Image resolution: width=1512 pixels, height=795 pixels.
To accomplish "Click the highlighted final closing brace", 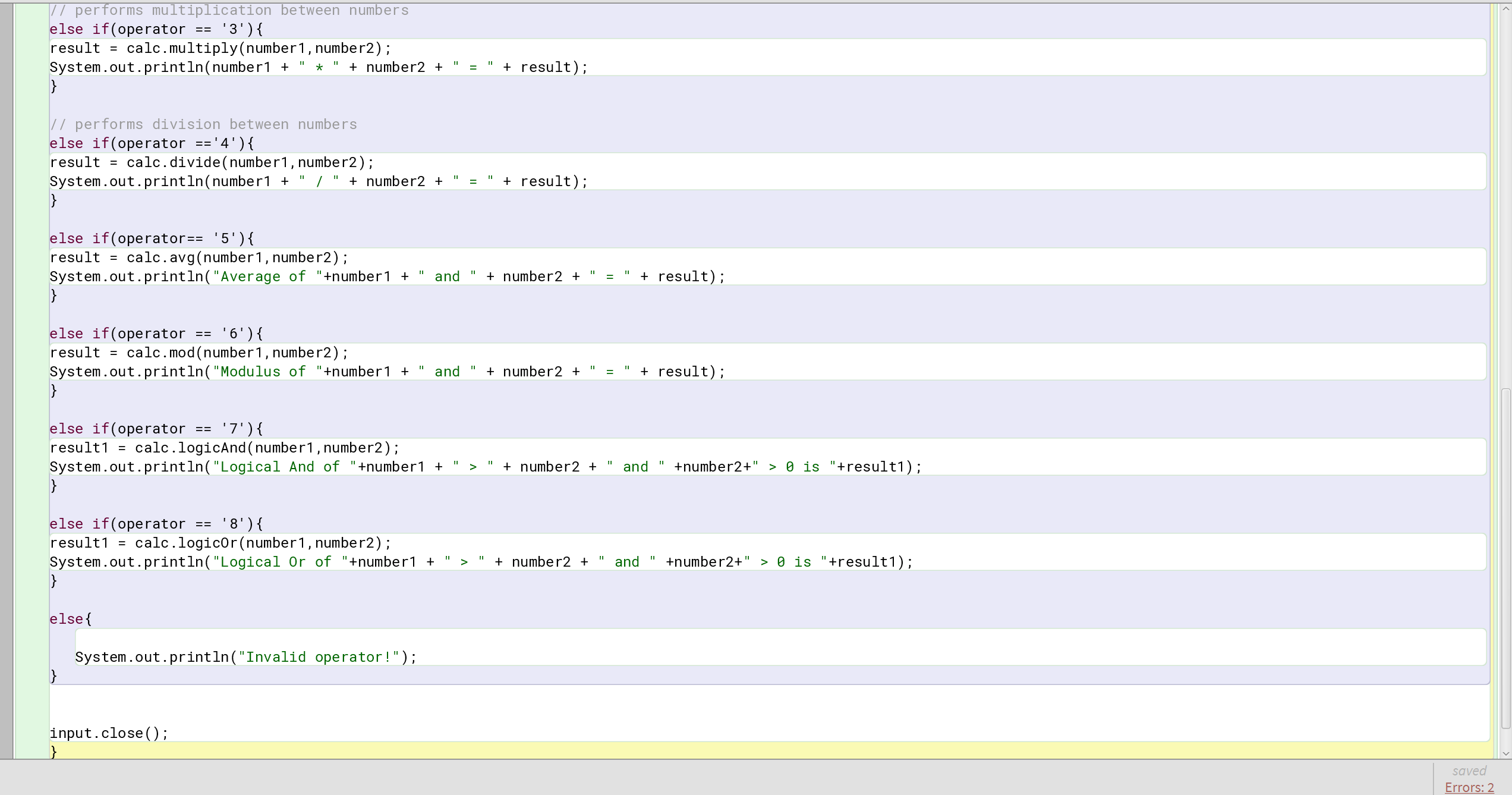I will coord(54,751).
